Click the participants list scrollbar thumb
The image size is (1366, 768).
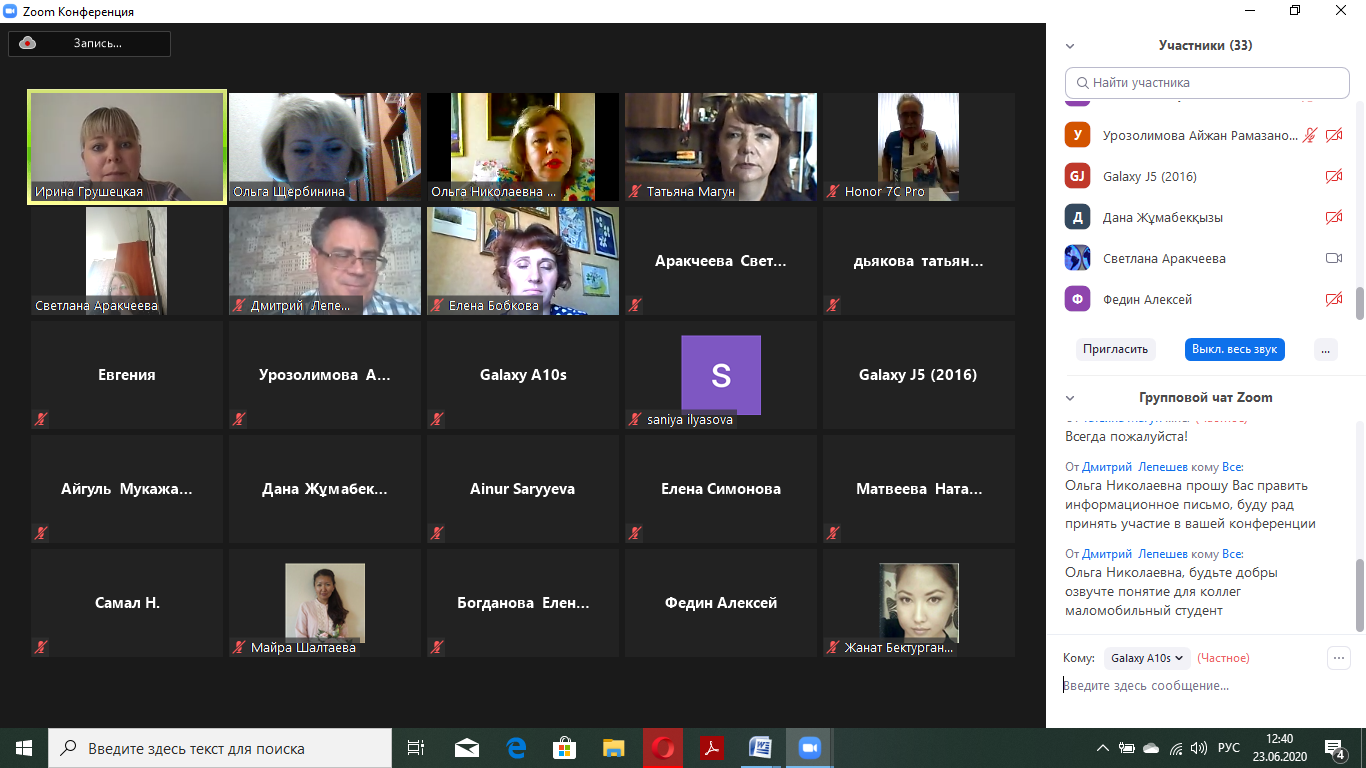pos(1359,304)
